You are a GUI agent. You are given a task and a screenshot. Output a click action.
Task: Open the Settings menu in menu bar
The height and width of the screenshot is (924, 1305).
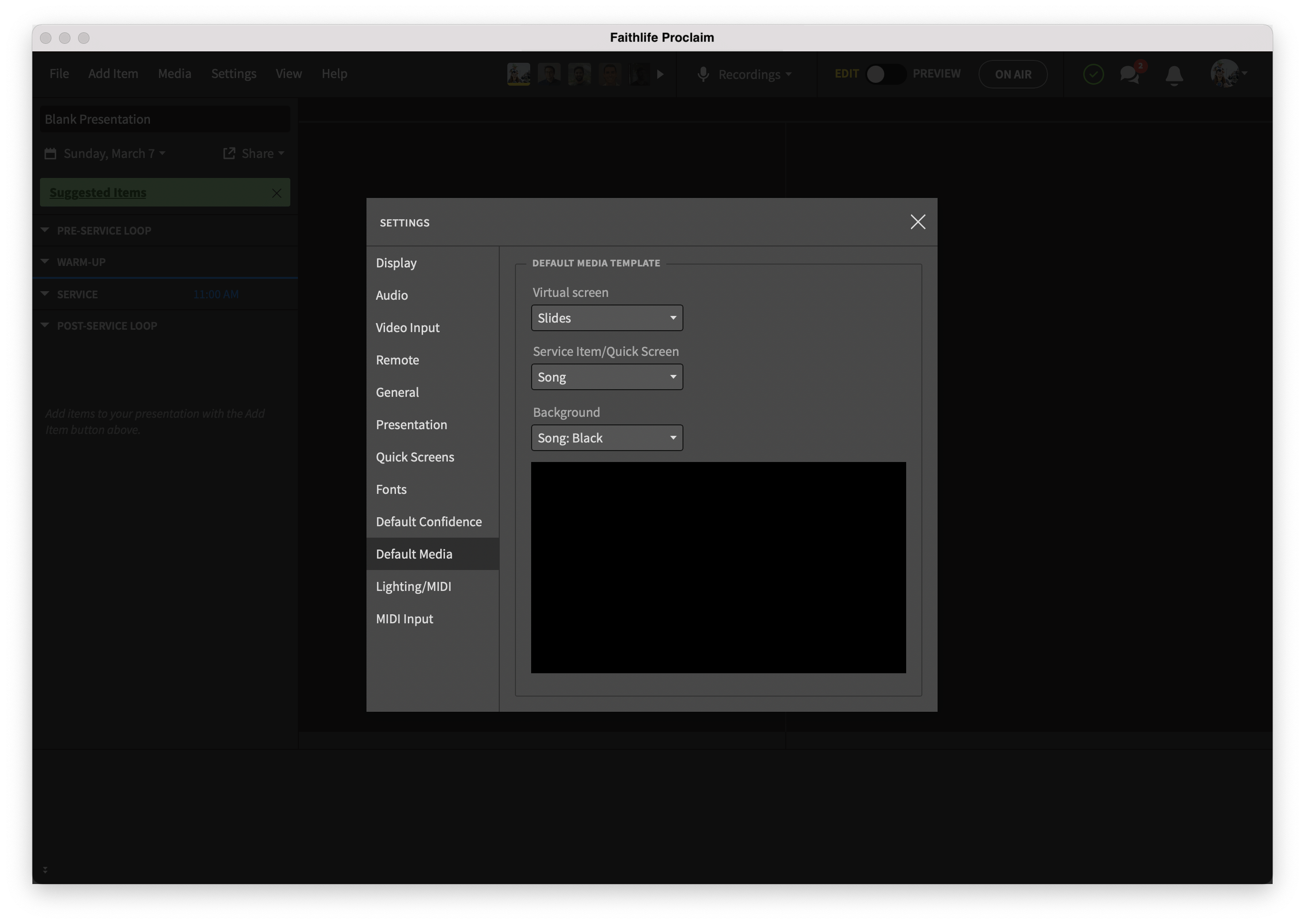(x=233, y=72)
